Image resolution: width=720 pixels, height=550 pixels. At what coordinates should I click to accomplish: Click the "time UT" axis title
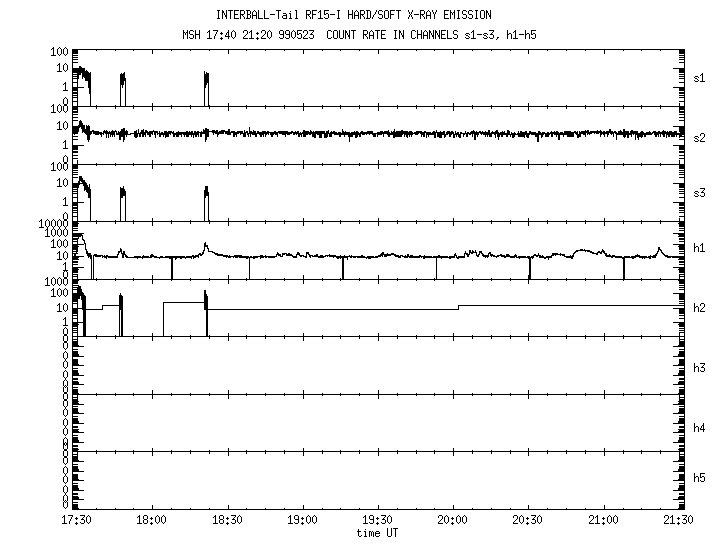tap(377, 532)
